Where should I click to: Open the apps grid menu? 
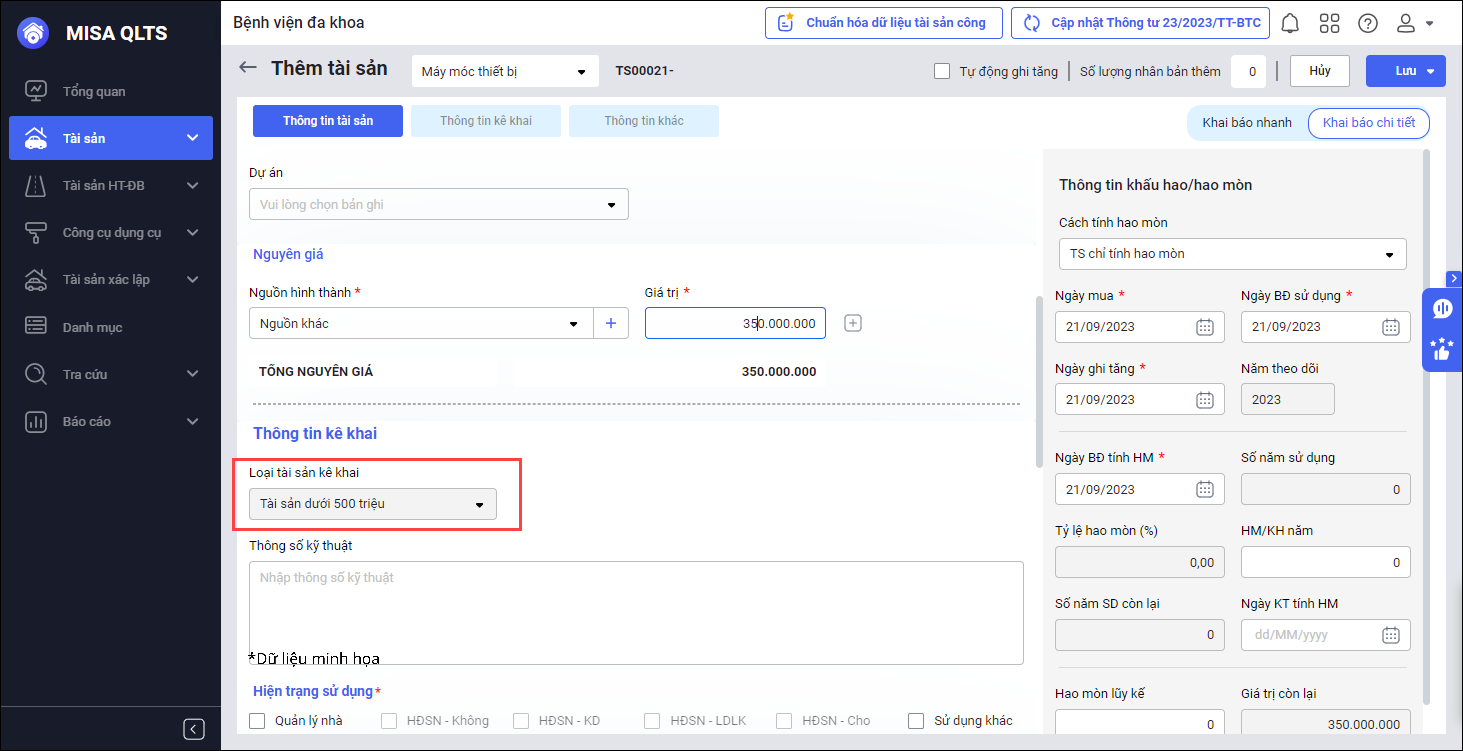1329,23
